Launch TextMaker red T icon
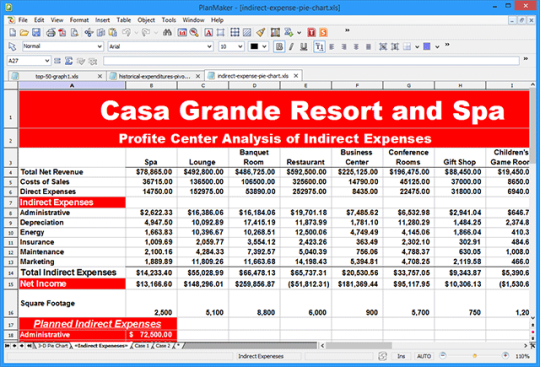540x367 pixels. click(x=311, y=33)
